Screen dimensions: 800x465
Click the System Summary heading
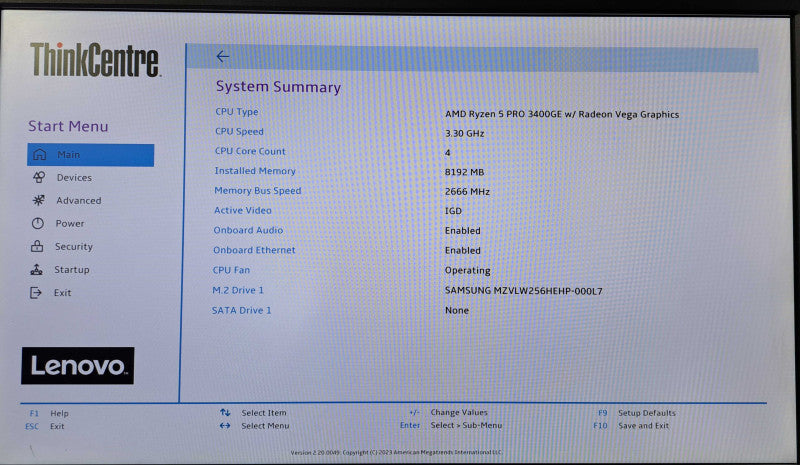pos(278,87)
